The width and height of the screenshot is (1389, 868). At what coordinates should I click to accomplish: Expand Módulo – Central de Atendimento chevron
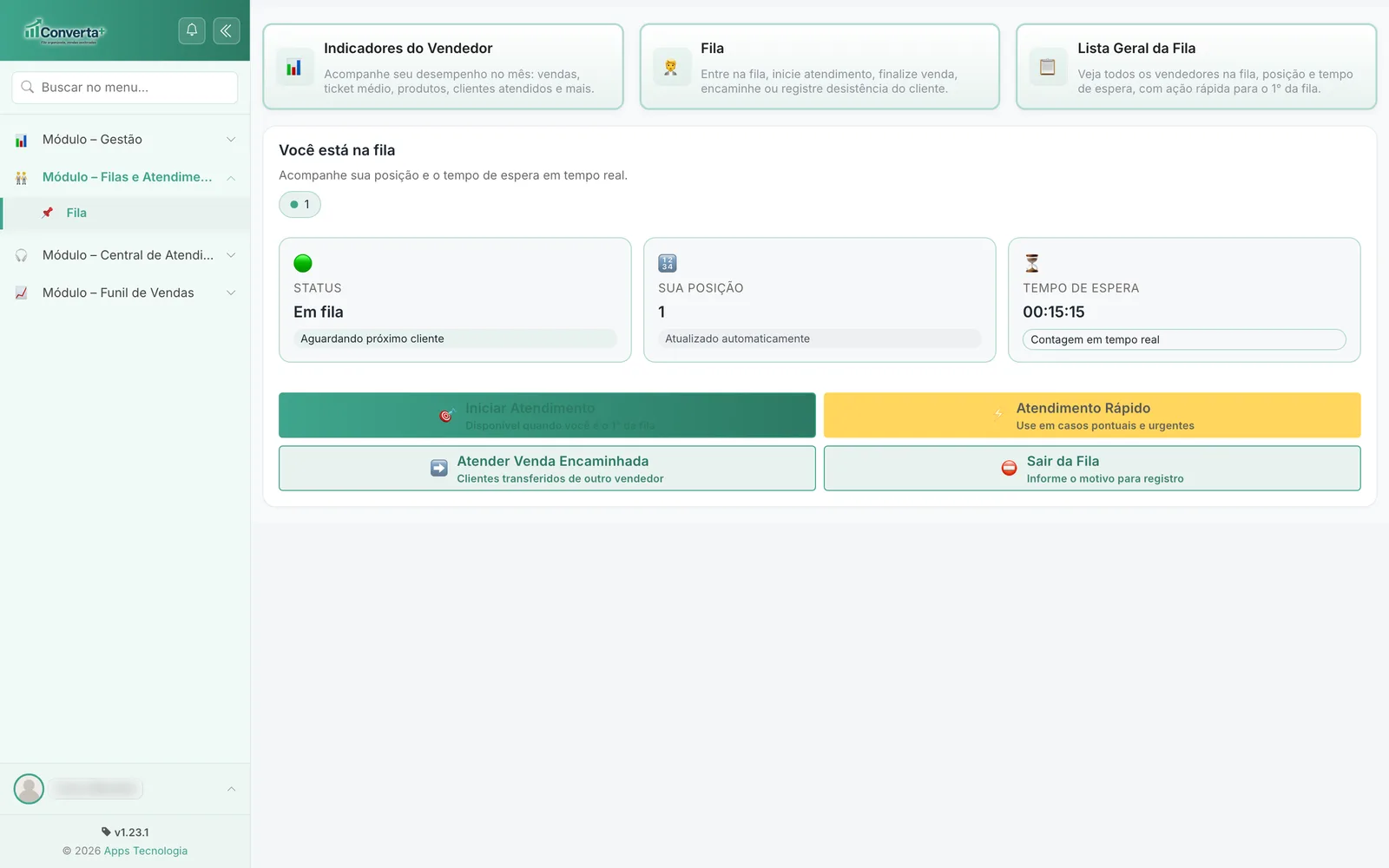pos(231,255)
